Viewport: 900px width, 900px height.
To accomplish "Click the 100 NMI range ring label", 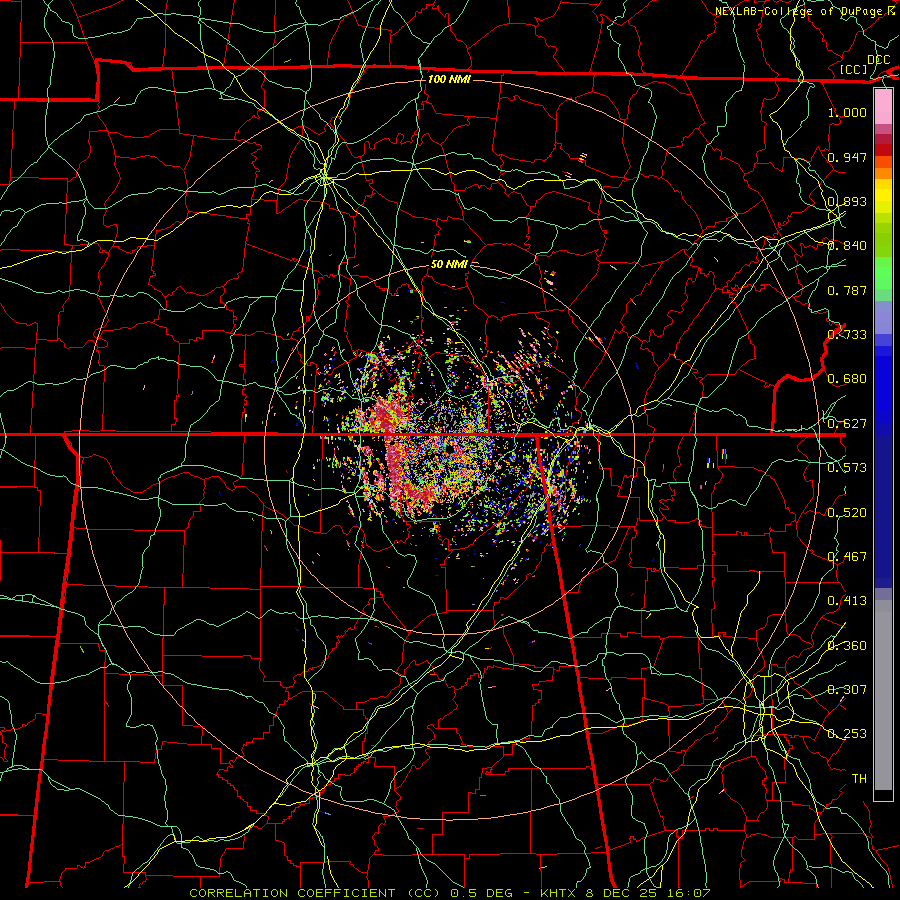I will 449,79.
